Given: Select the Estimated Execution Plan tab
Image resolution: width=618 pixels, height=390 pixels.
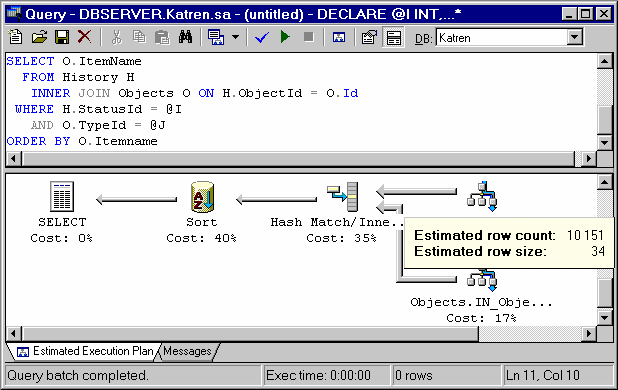Looking at the screenshot, I should click(x=86, y=351).
